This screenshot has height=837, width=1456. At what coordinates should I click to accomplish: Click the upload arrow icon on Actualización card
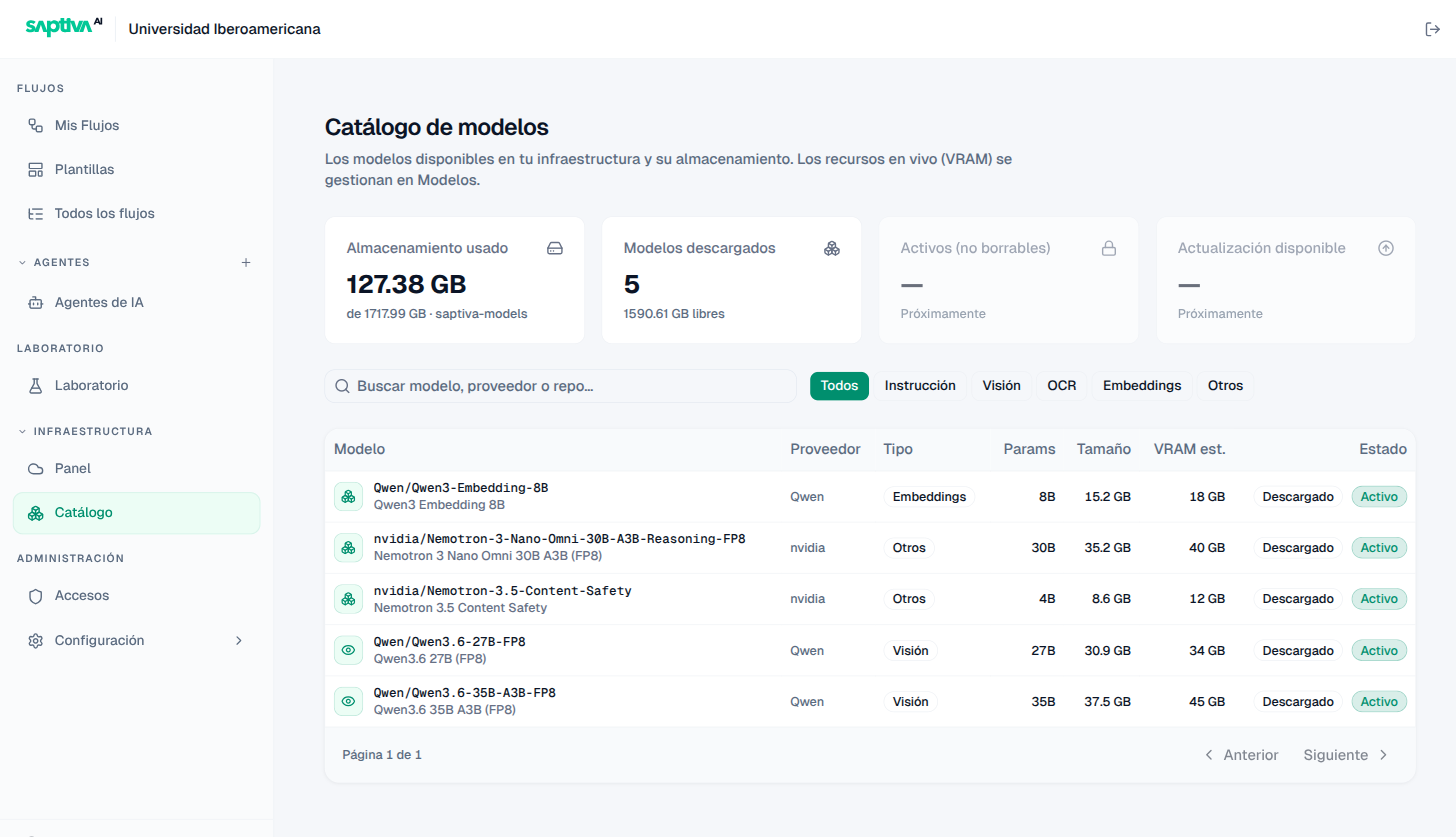[x=1386, y=248]
